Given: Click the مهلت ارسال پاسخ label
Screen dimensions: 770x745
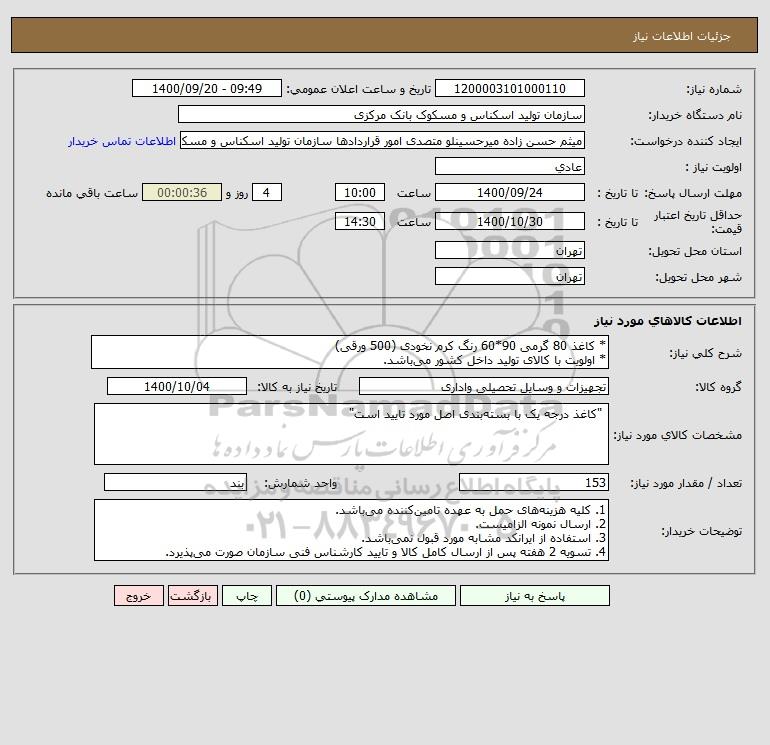Looking at the screenshot, I should click(693, 193).
